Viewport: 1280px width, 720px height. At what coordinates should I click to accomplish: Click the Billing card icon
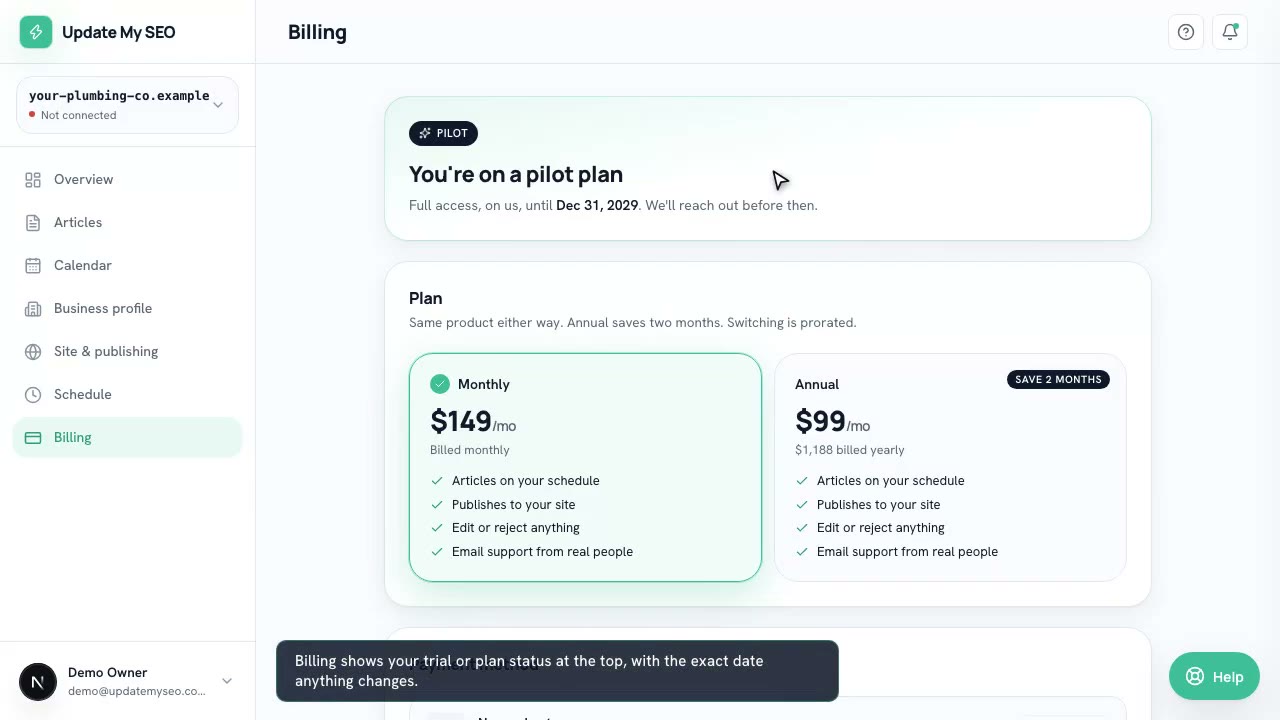coord(33,438)
